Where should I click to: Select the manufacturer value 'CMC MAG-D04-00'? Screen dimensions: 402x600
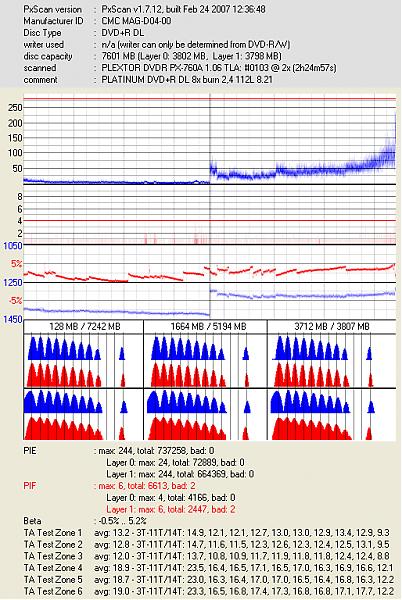(x=136, y=21)
